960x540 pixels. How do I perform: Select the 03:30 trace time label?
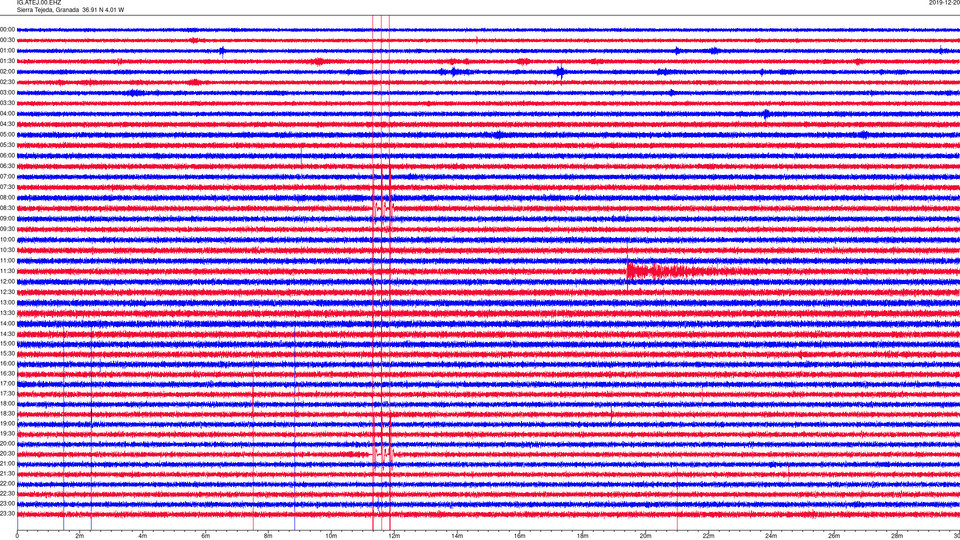8,103
